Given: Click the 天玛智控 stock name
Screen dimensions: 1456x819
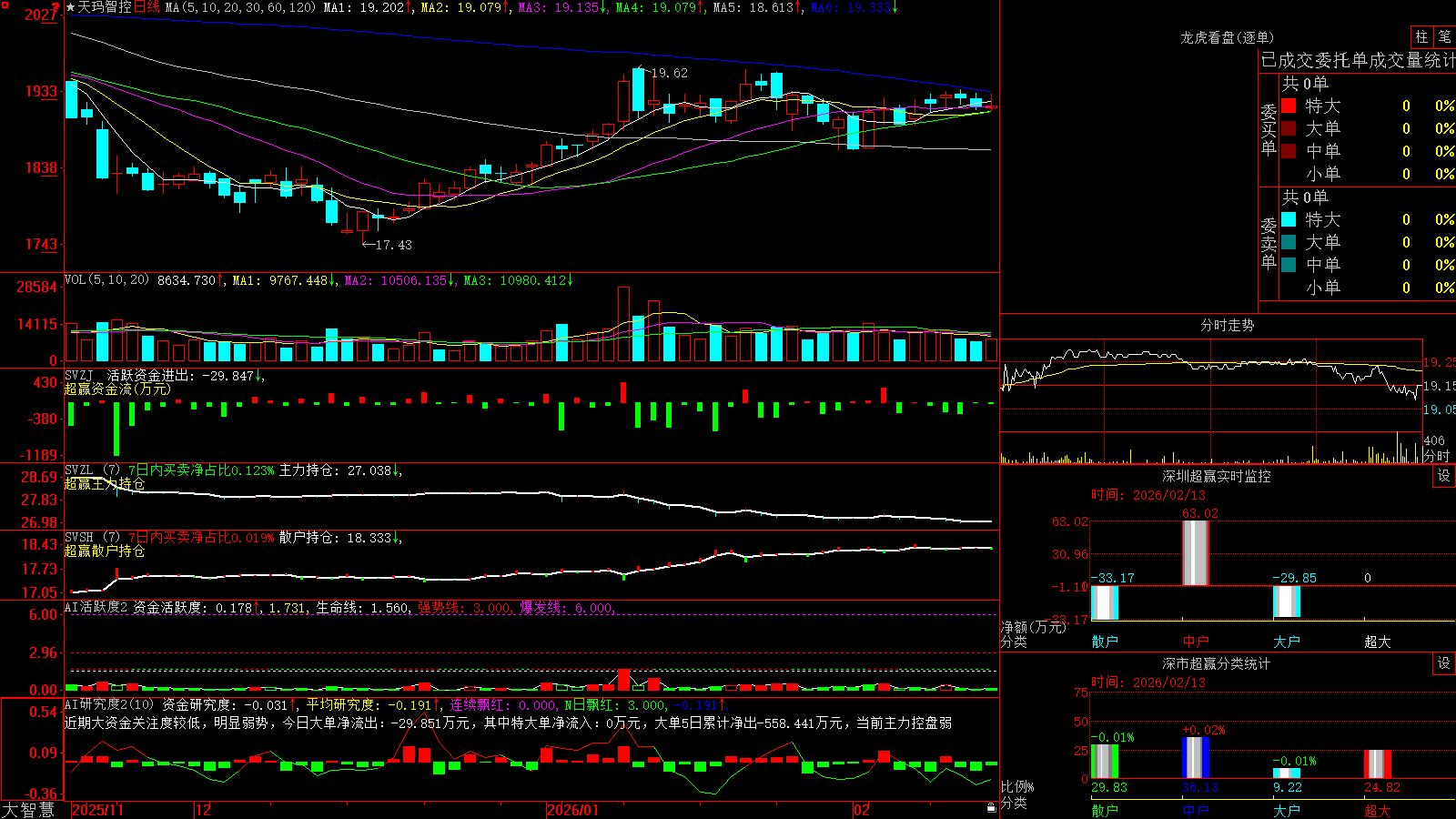Looking at the screenshot, I should 105,7.
